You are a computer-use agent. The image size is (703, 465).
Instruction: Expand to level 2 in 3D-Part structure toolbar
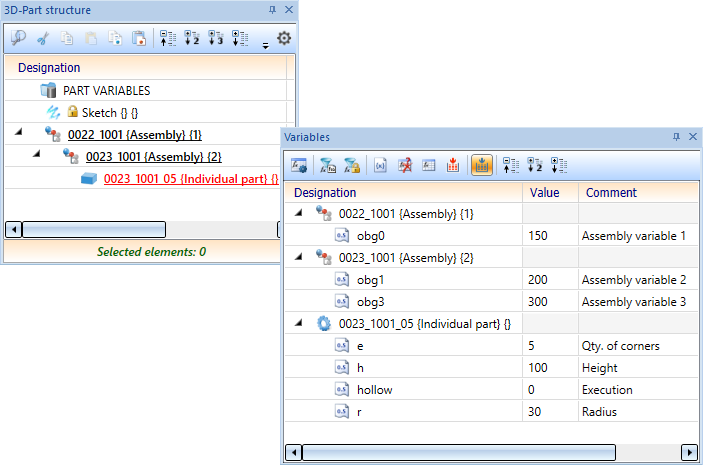pyautogui.click(x=192, y=39)
